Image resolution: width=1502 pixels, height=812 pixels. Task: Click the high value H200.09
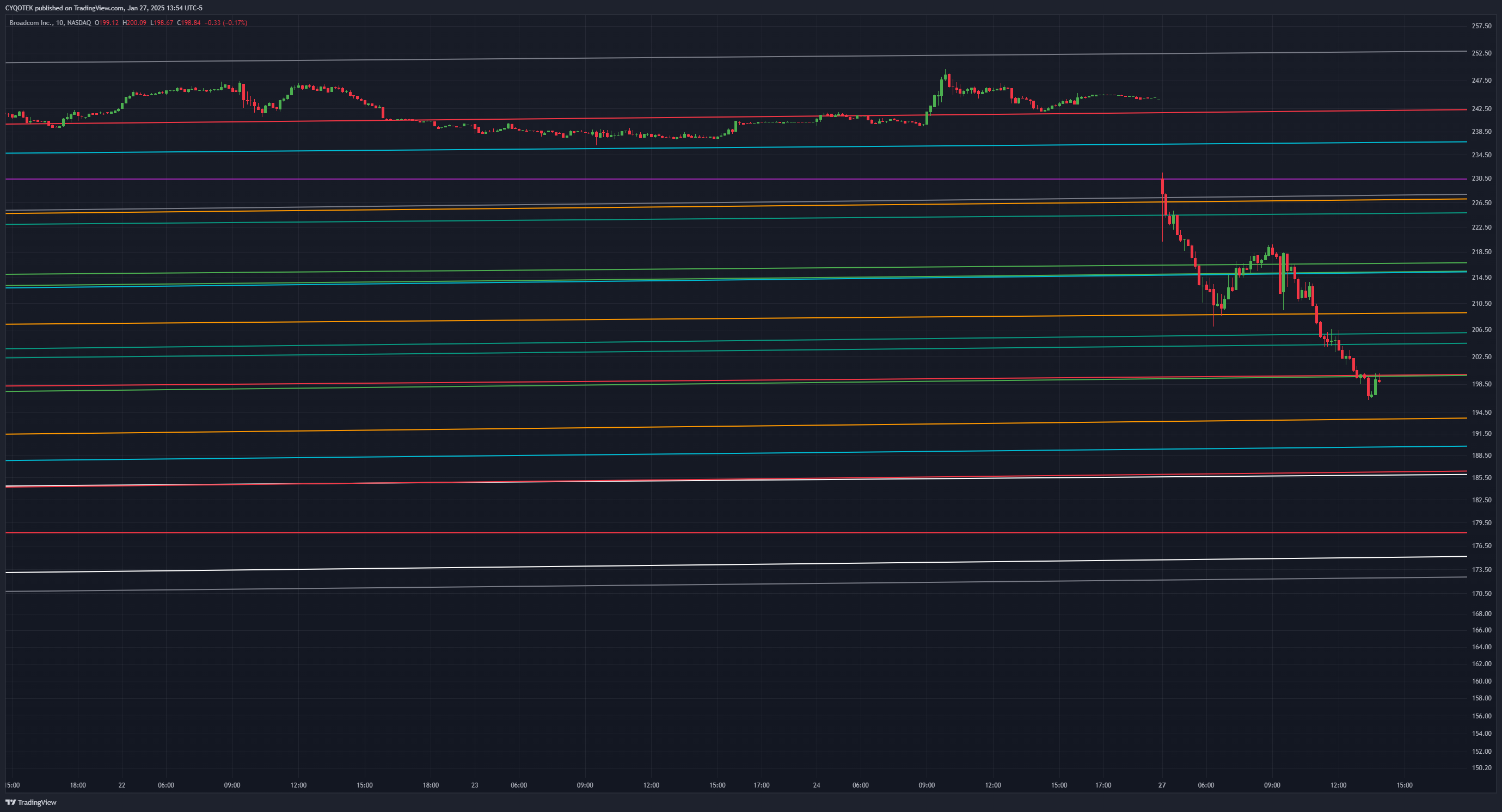pyautogui.click(x=134, y=23)
